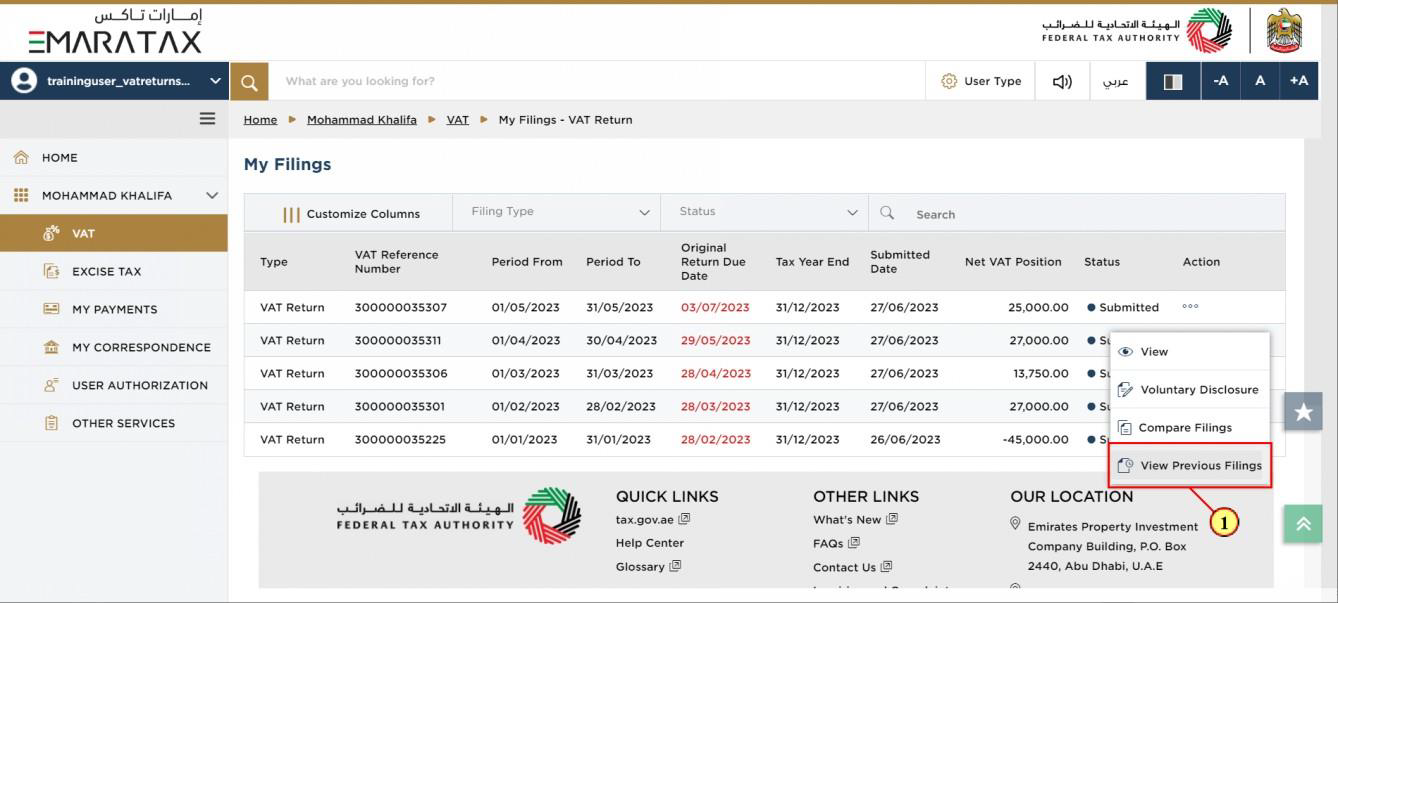
Task: Click the star favorites side button
Action: pyautogui.click(x=1303, y=412)
